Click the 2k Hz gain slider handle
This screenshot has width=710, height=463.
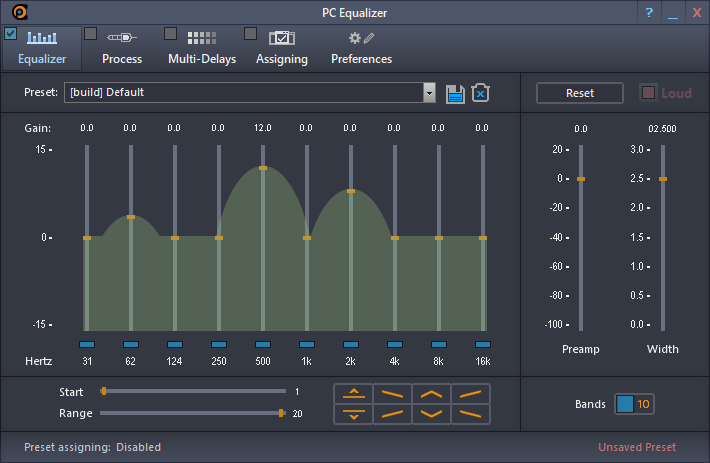[351, 191]
